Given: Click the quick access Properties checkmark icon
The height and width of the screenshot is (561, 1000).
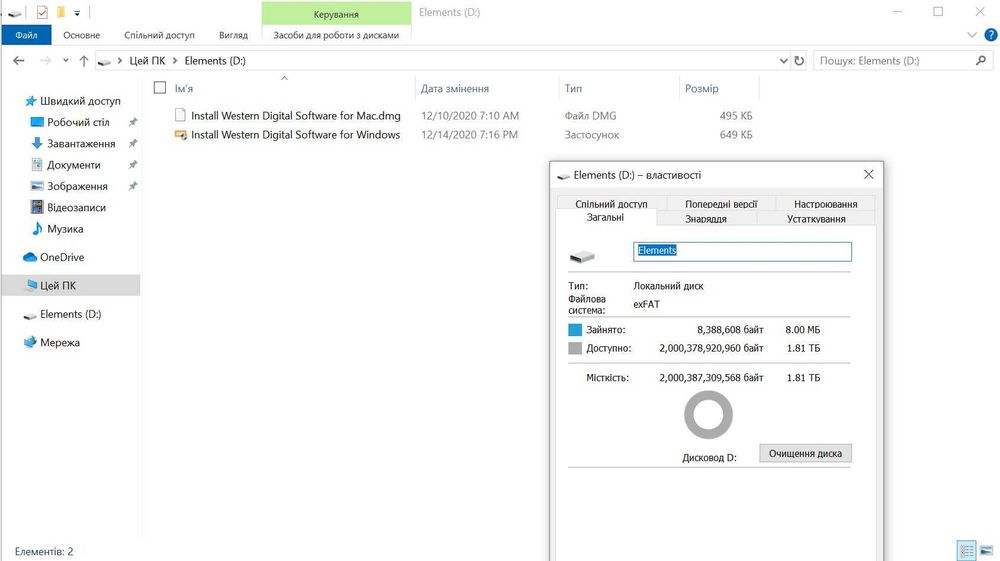Looking at the screenshot, I should [x=42, y=12].
